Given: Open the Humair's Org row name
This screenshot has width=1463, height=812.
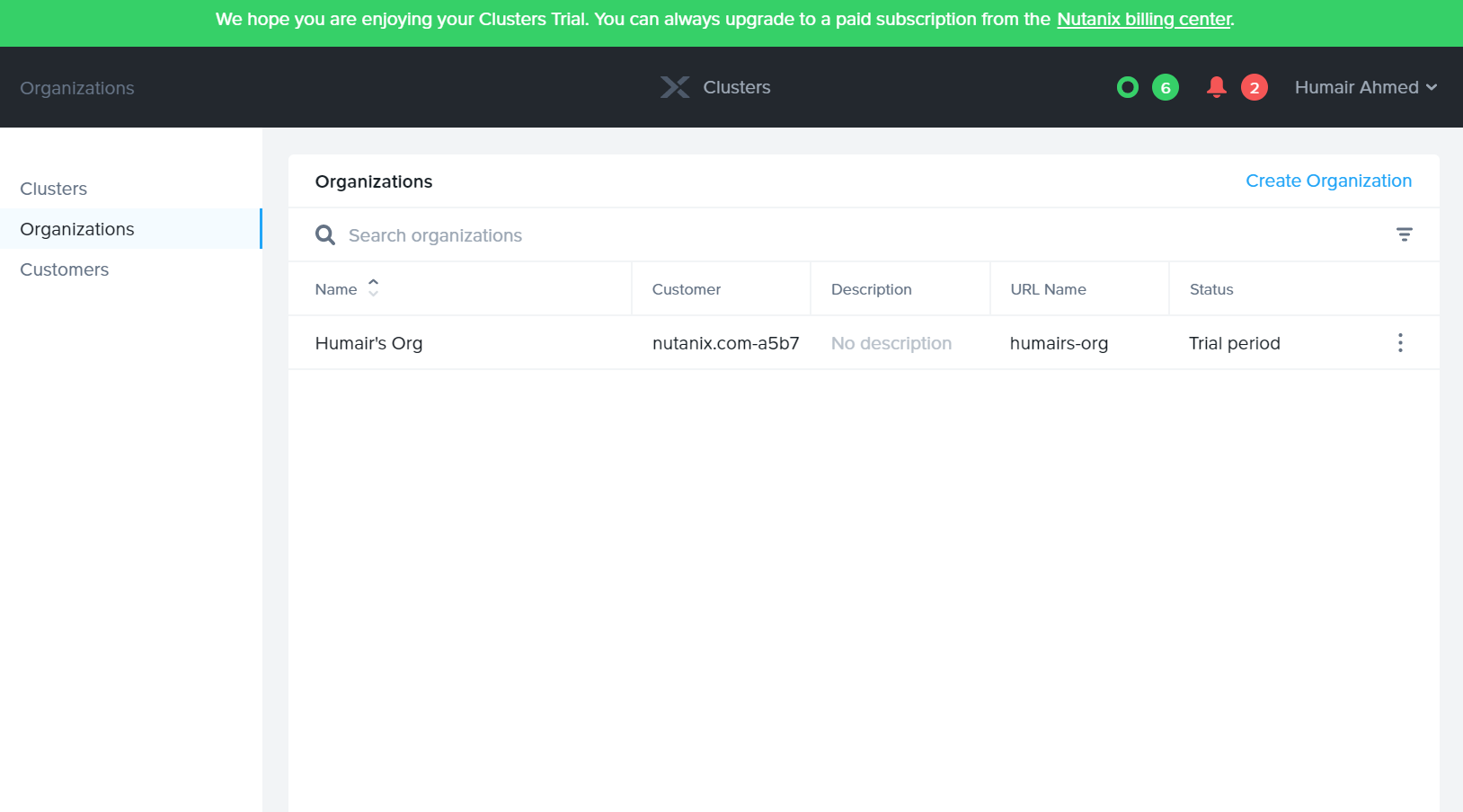Looking at the screenshot, I should point(368,343).
